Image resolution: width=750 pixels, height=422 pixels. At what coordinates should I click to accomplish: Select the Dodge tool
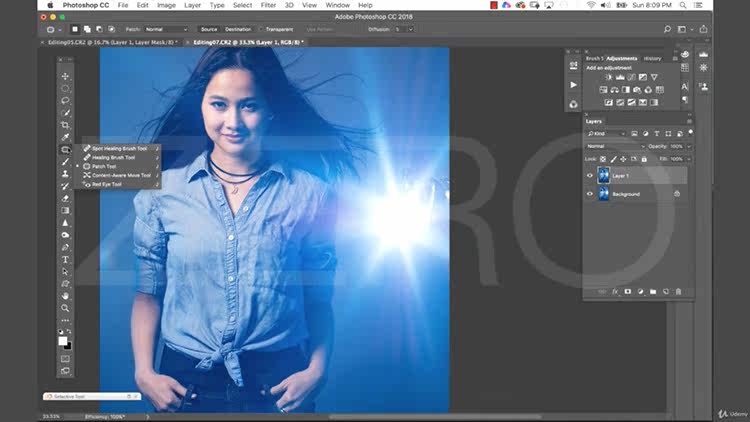coord(65,235)
